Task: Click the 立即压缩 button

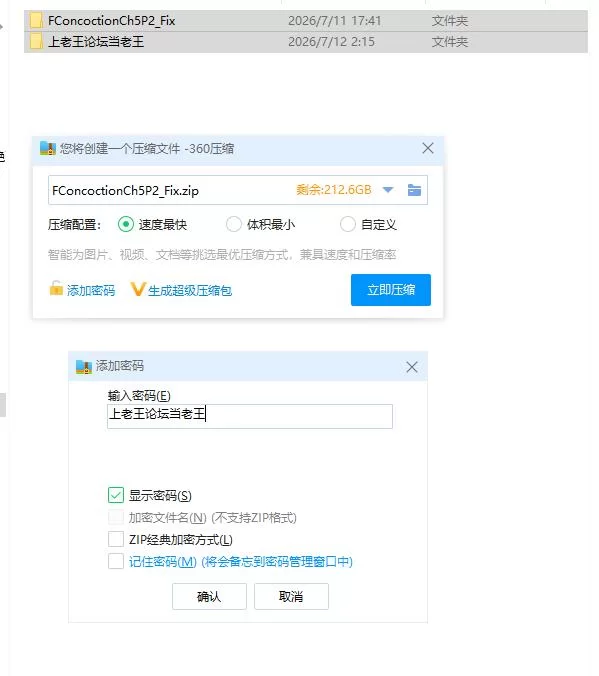Action: (x=391, y=290)
